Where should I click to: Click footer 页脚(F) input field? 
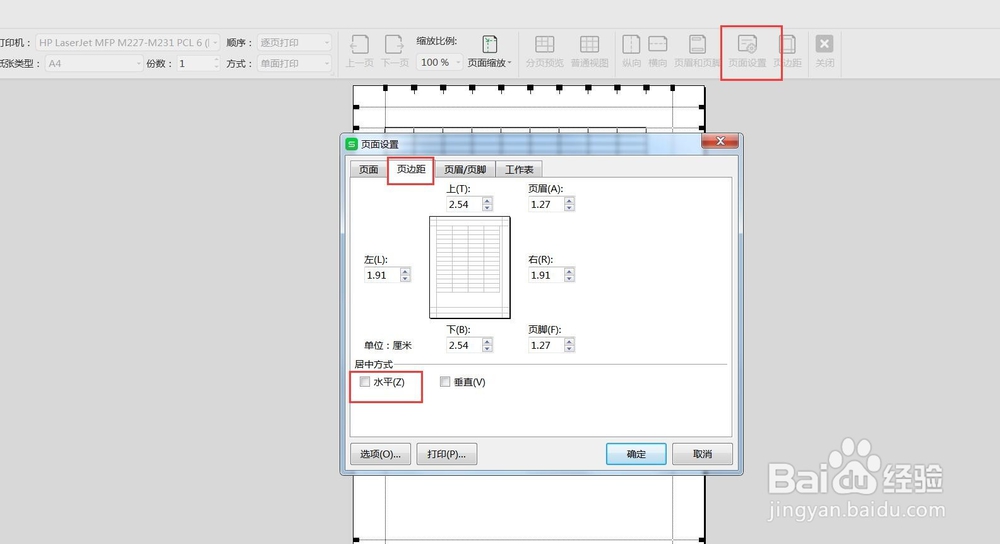click(x=547, y=345)
